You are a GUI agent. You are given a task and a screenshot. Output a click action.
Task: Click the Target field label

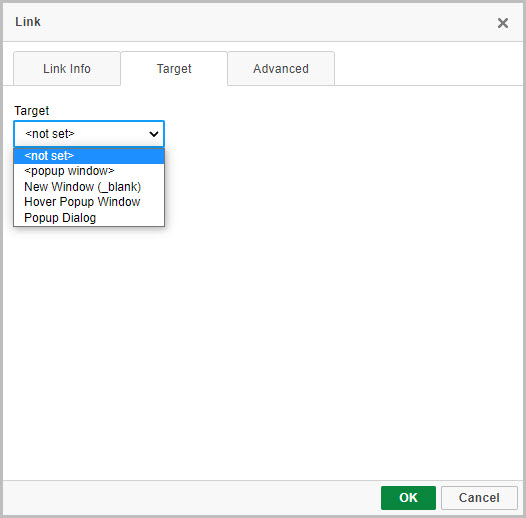(x=32, y=110)
